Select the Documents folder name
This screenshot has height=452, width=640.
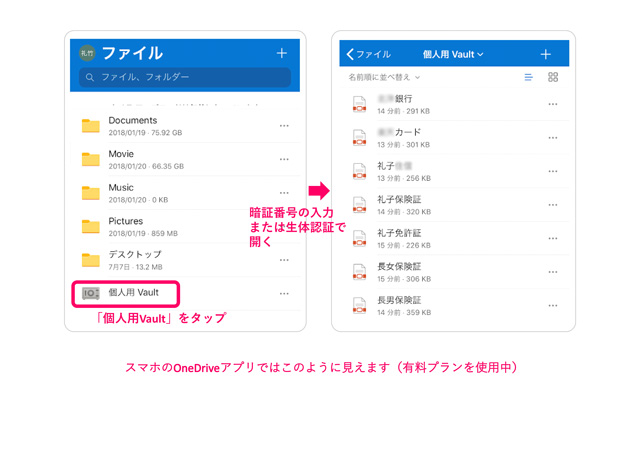133,120
